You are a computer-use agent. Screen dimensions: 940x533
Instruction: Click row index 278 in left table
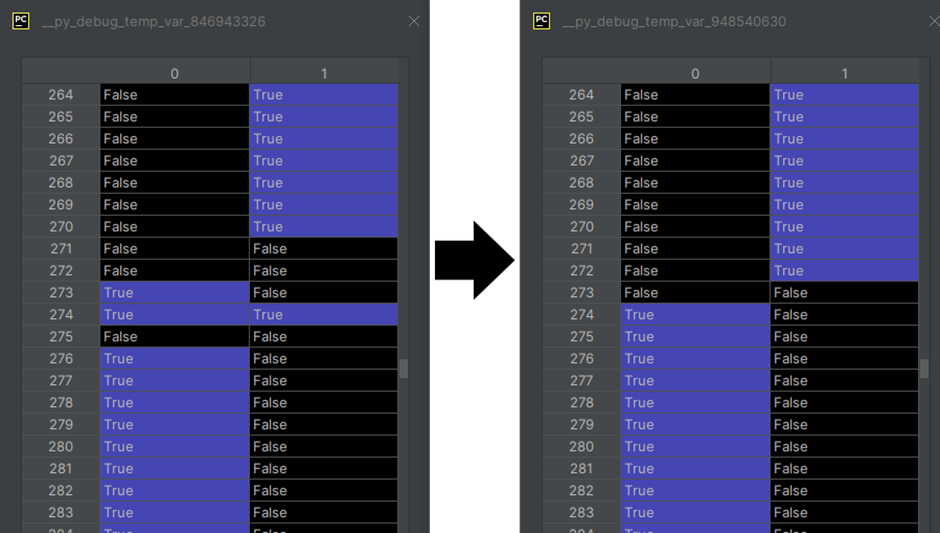pos(61,403)
